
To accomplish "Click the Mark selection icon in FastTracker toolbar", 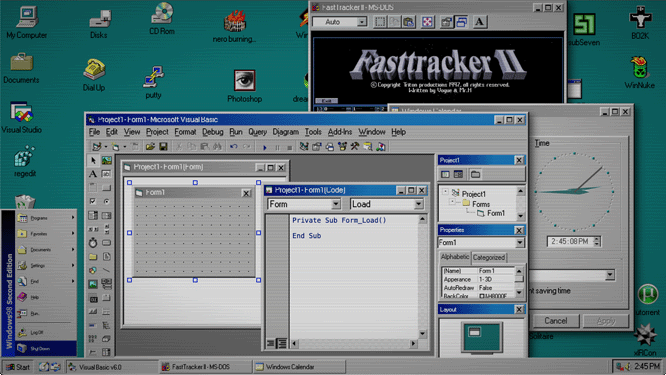I will point(380,22).
